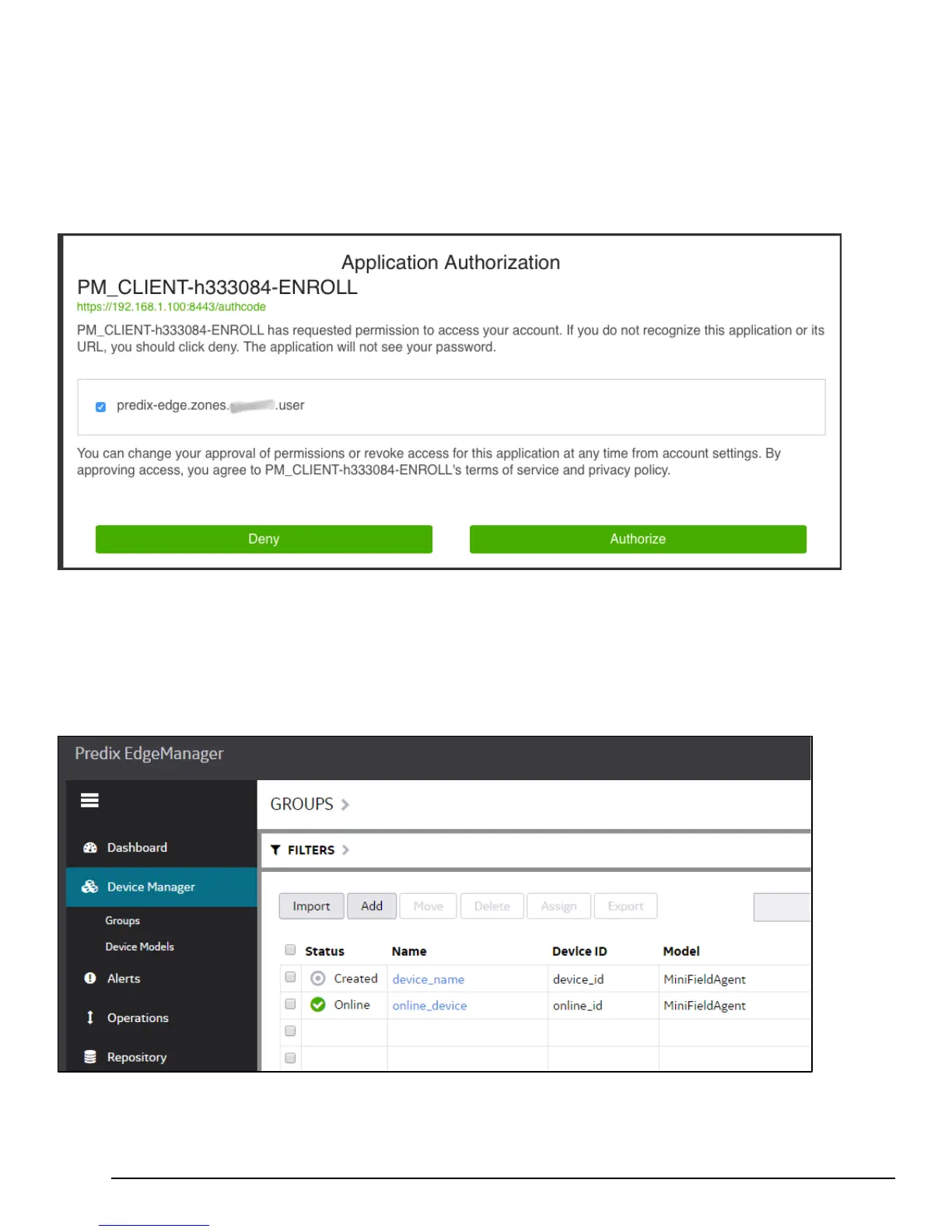This screenshot has width=952, height=1232.
Task: Click the Operations arrows icon
Action: 90,1017
